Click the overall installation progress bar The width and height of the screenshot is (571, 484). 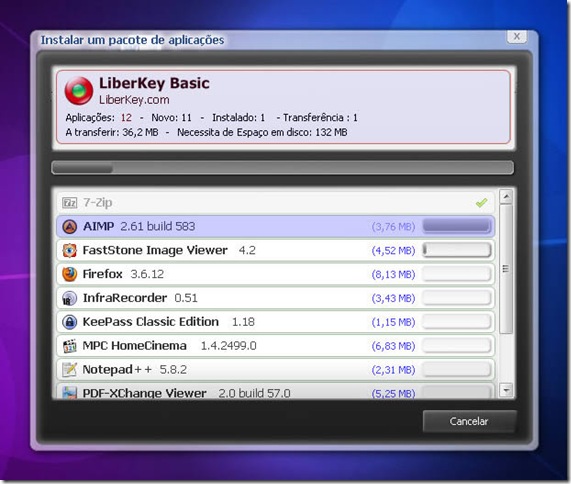(x=283, y=168)
